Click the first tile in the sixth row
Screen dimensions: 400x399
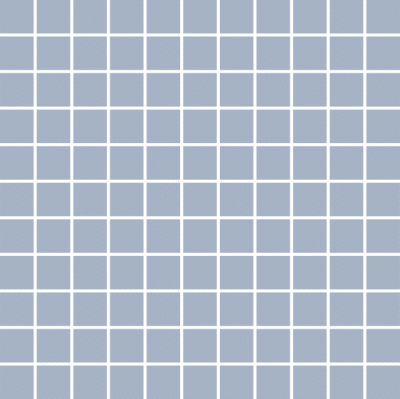(17, 200)
